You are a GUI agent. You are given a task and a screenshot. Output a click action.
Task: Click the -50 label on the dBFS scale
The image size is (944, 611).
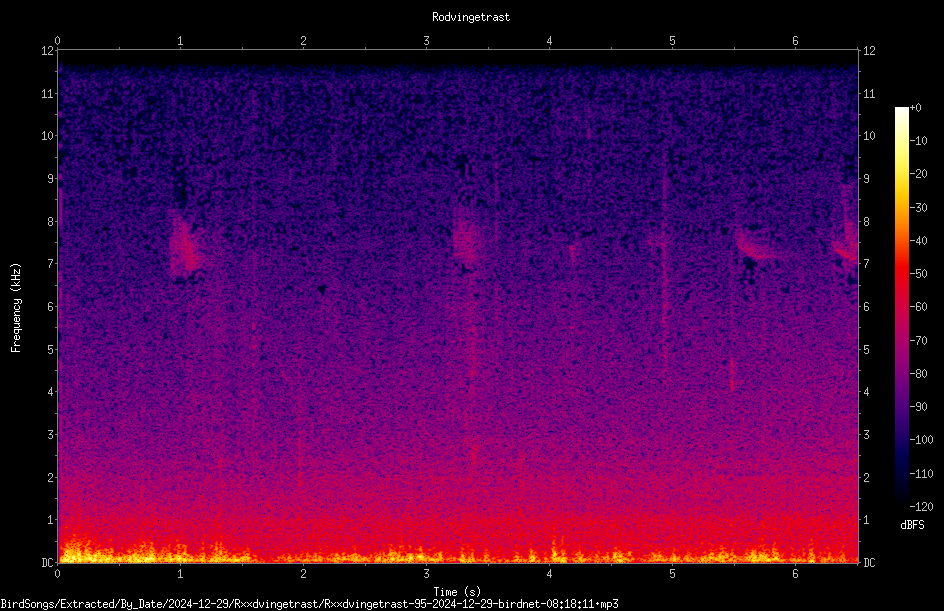pyautogui.click(x=918, y=273)
